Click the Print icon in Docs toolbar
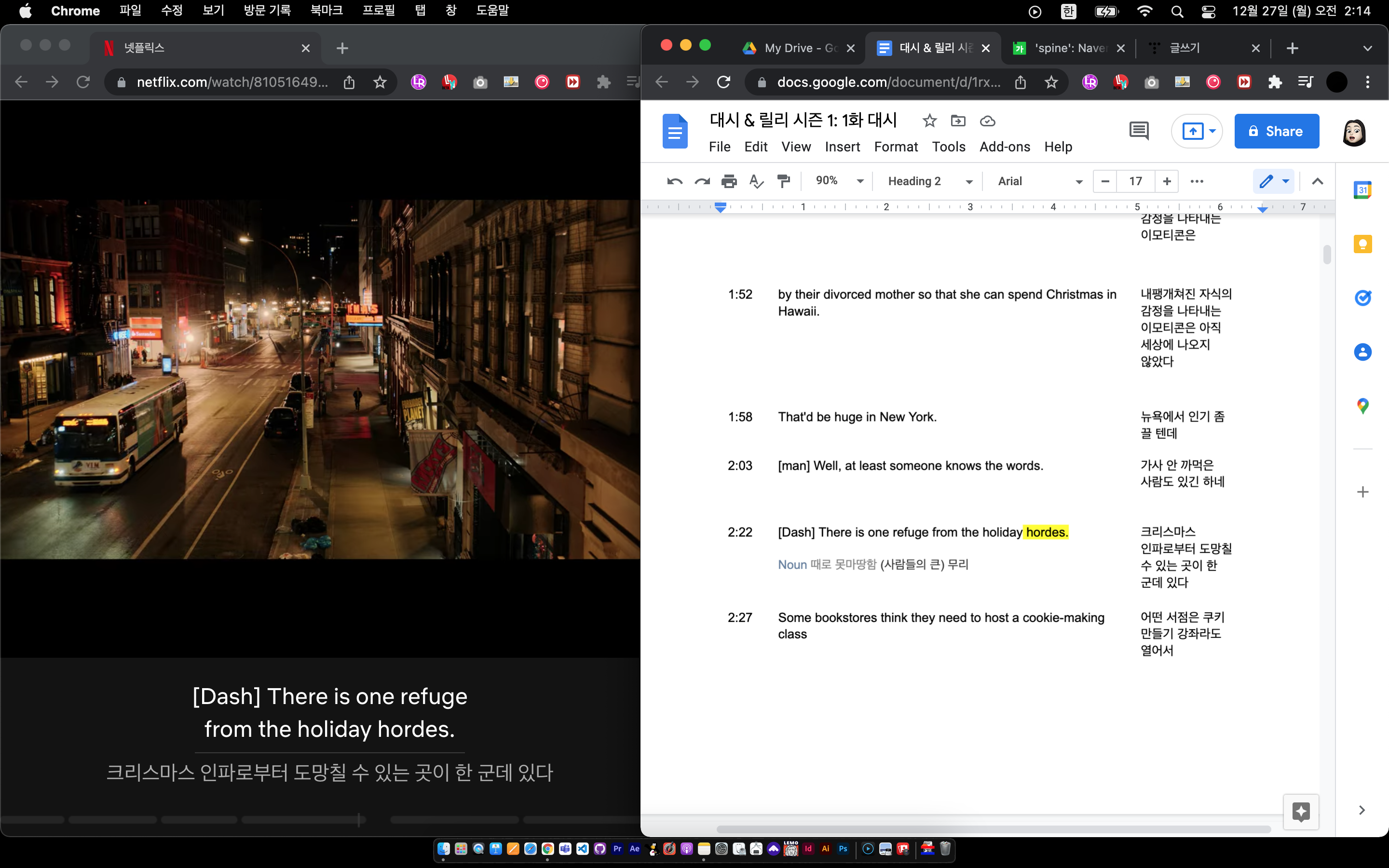 pos(728,181)
